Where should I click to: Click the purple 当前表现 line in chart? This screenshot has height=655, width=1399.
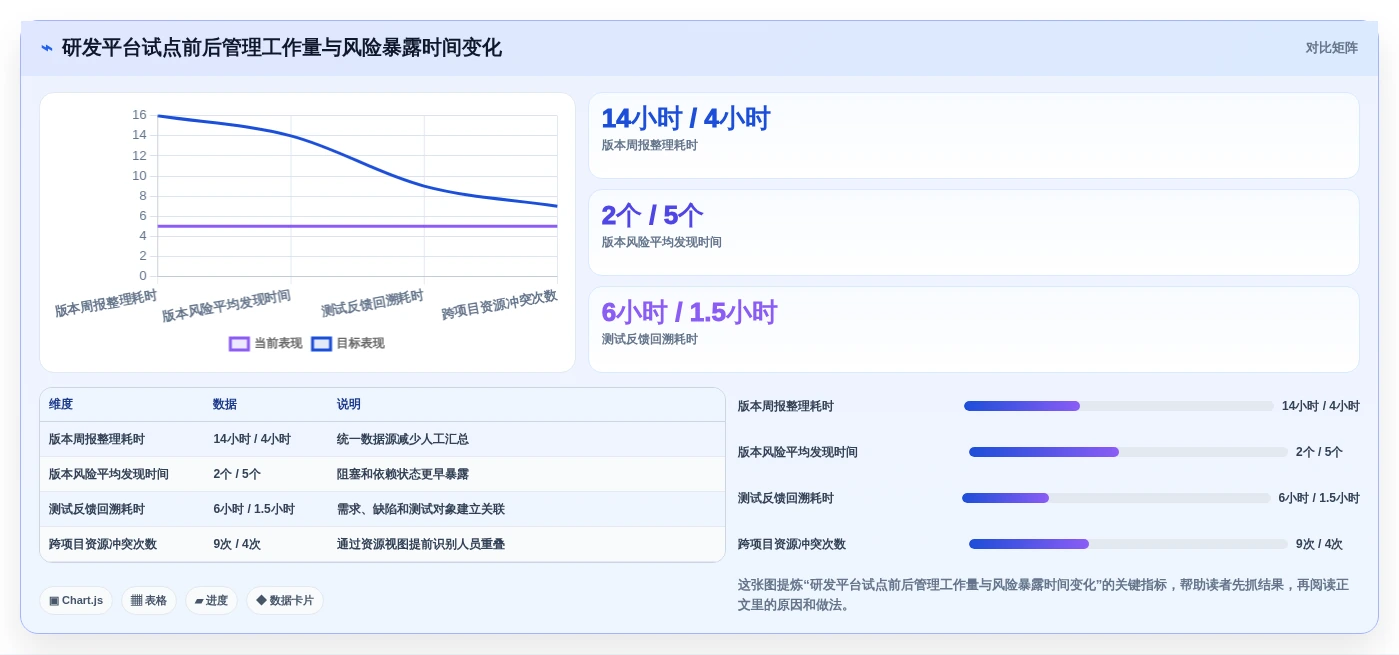[x=357, y=226]
